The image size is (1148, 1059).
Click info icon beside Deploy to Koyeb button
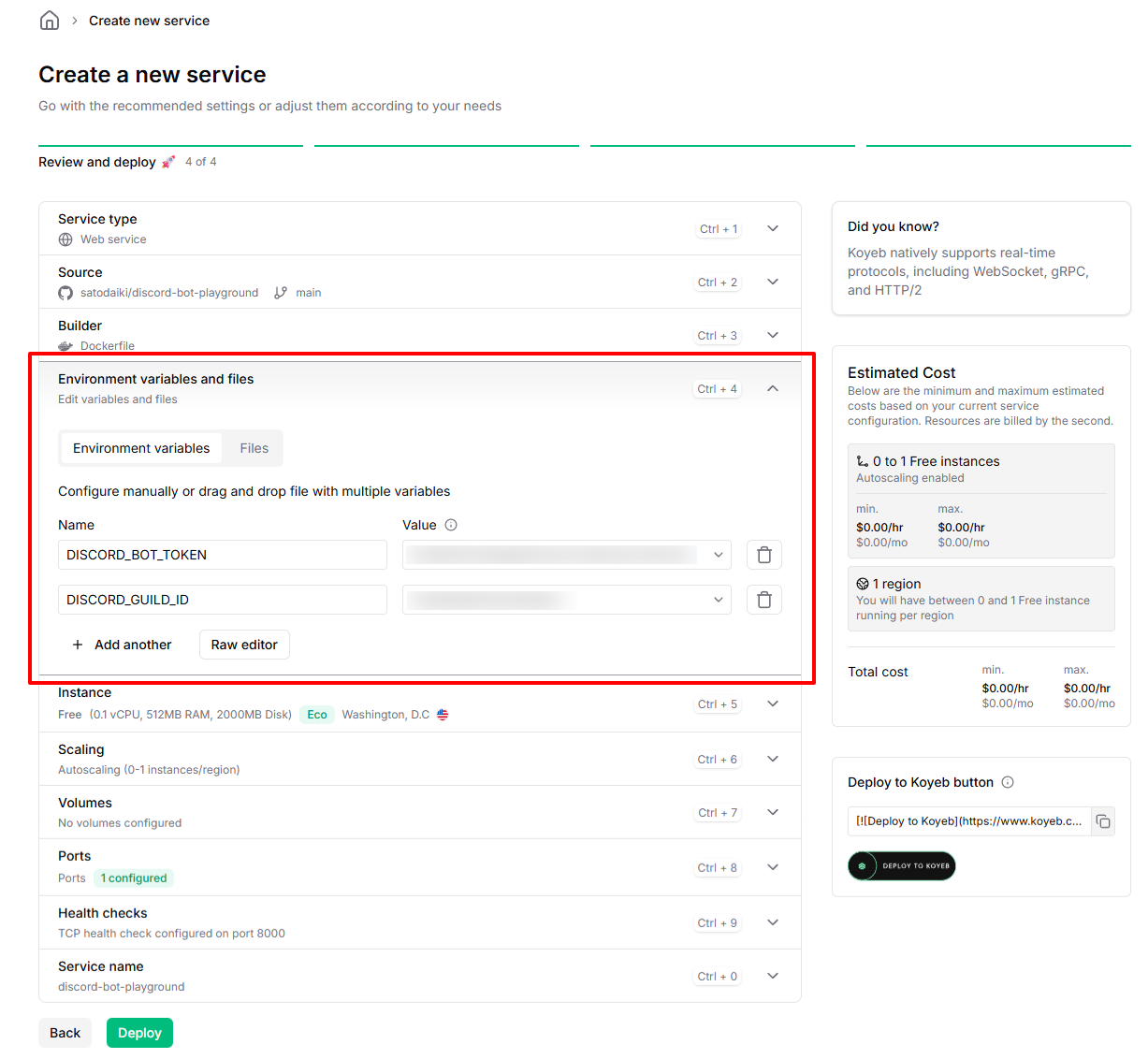1008,782
